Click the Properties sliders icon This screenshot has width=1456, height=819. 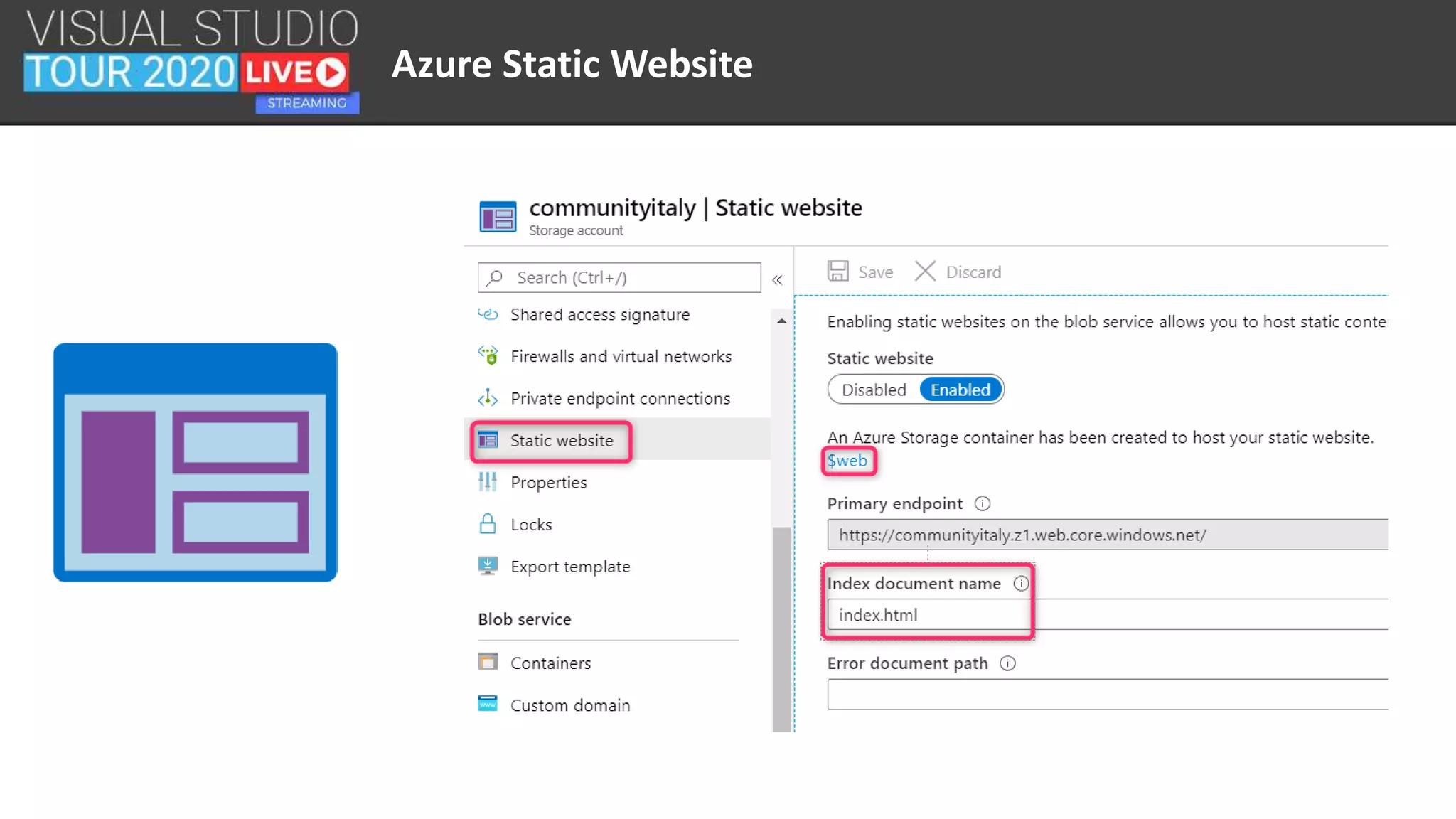click(x=488, y=481)
